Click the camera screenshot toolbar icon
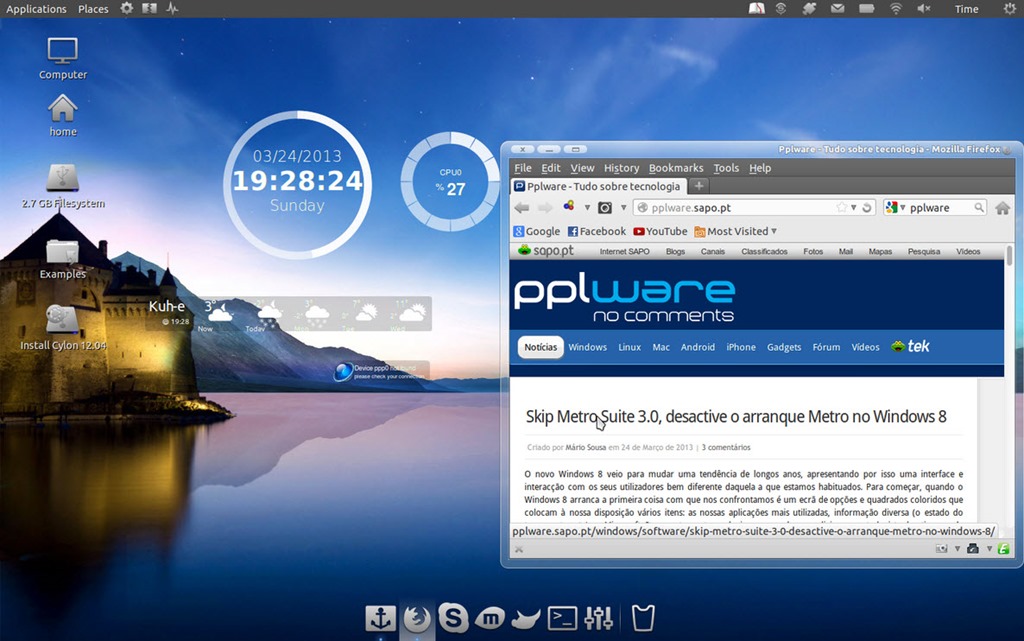 pyautogui.click(x=605, y=208)
